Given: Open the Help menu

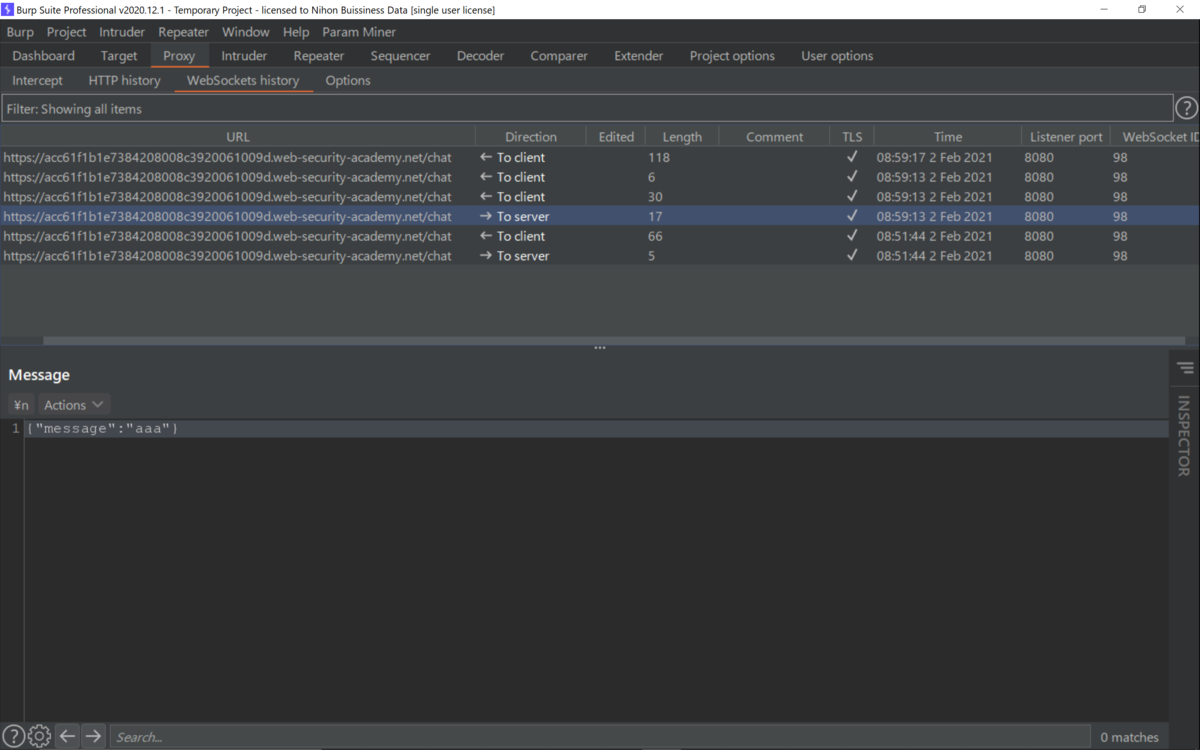Looking at the screenshot, I should click(x=296, y=32).
